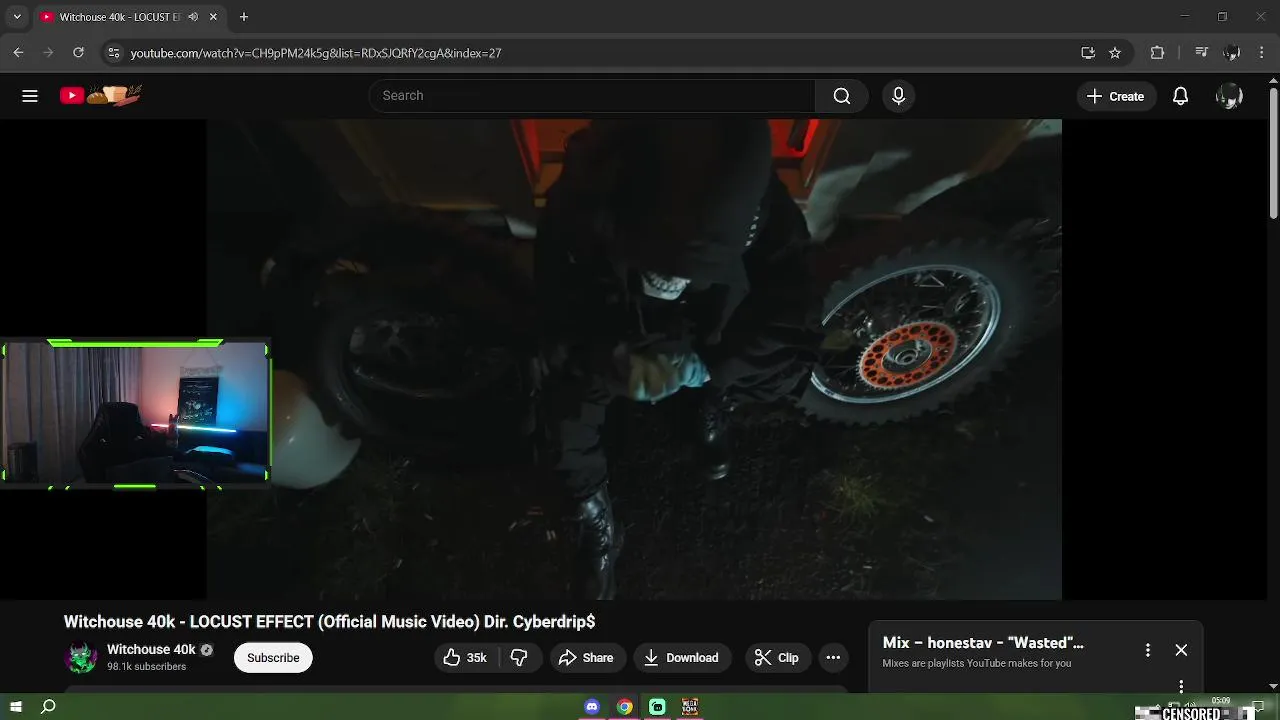
Task: Start voice search with microphone
Action: (898, 96)
